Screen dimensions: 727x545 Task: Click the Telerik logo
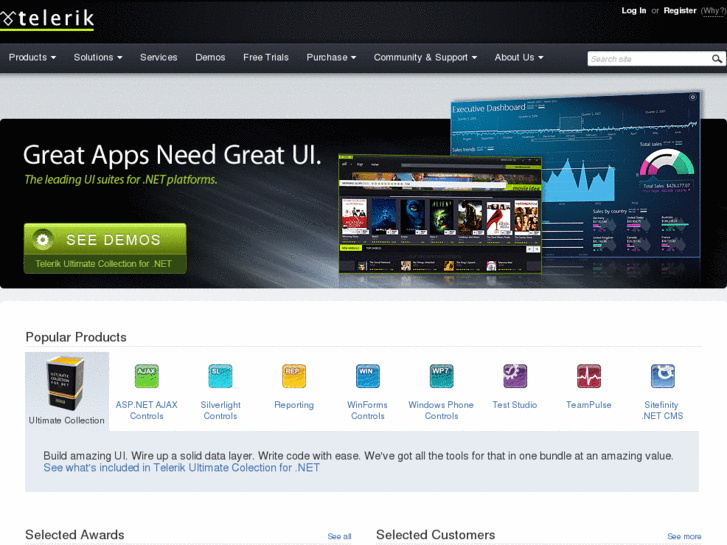[47, 19]
